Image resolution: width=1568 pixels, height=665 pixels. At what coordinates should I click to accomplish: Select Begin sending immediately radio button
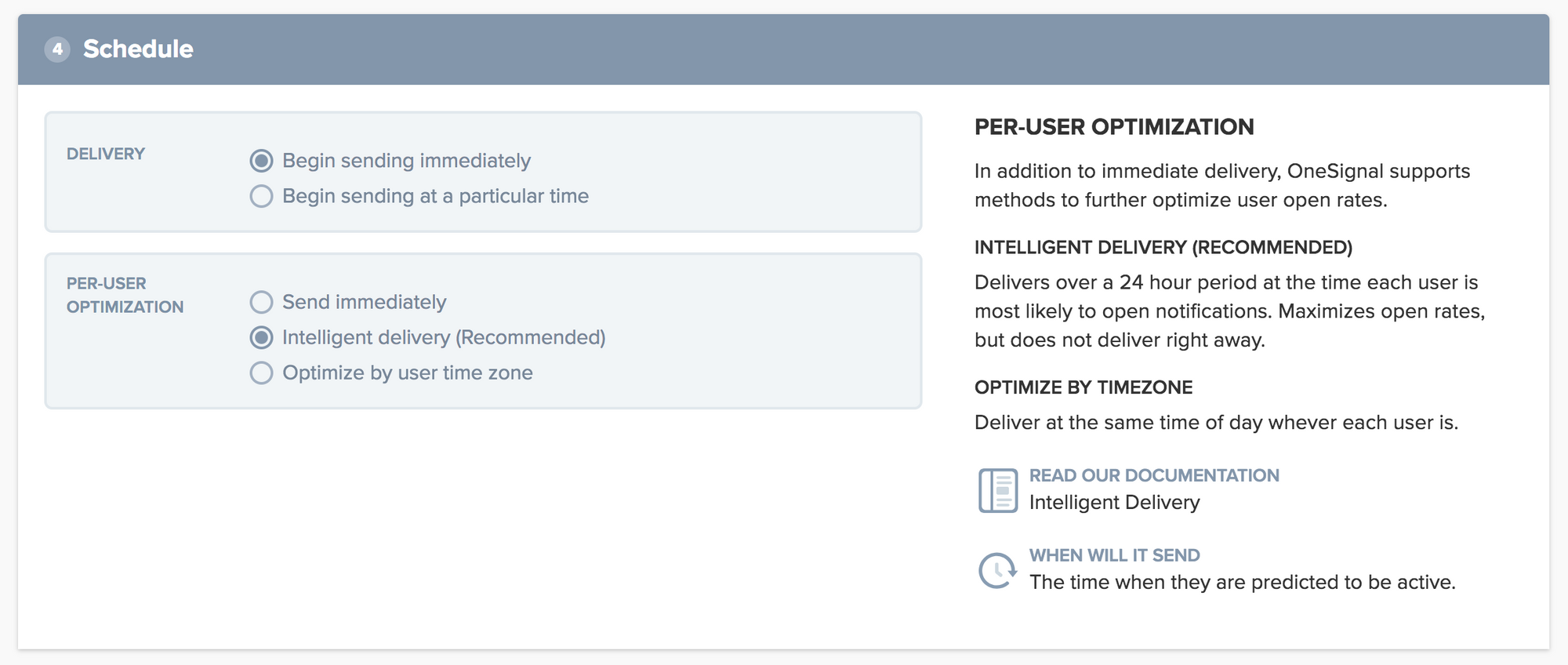(261, 161)
